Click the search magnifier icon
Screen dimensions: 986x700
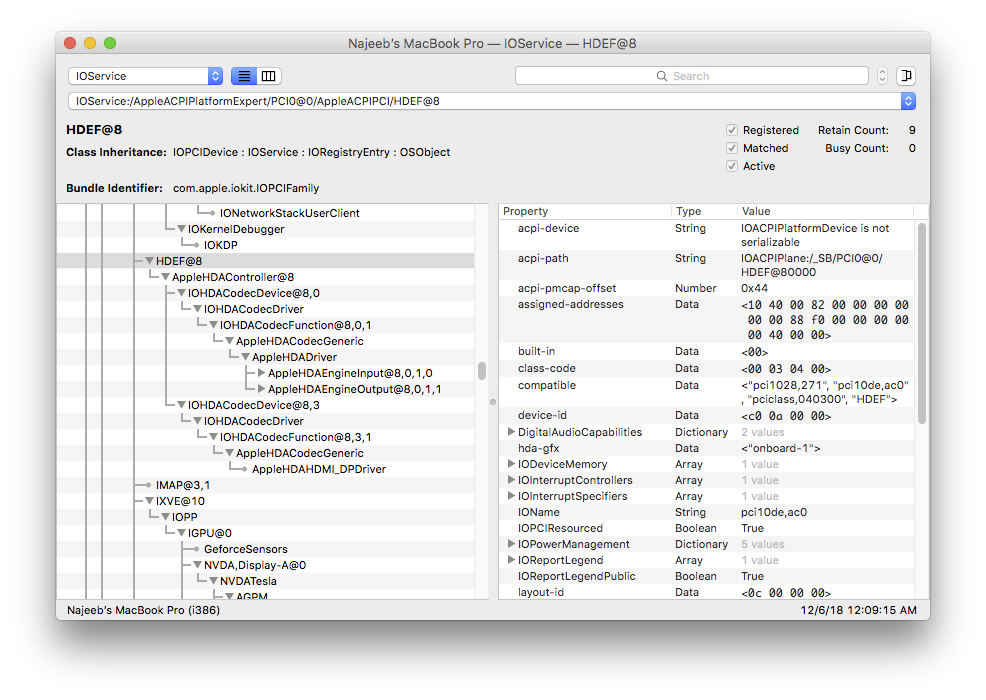662,76
